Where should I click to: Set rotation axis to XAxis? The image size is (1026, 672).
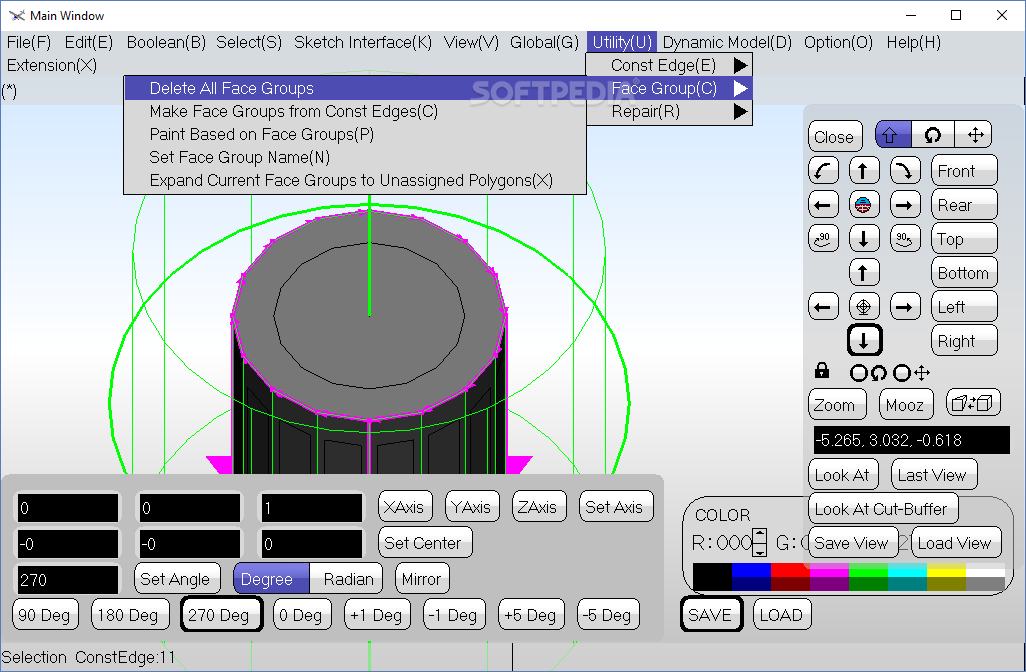[x=405, y=506]
